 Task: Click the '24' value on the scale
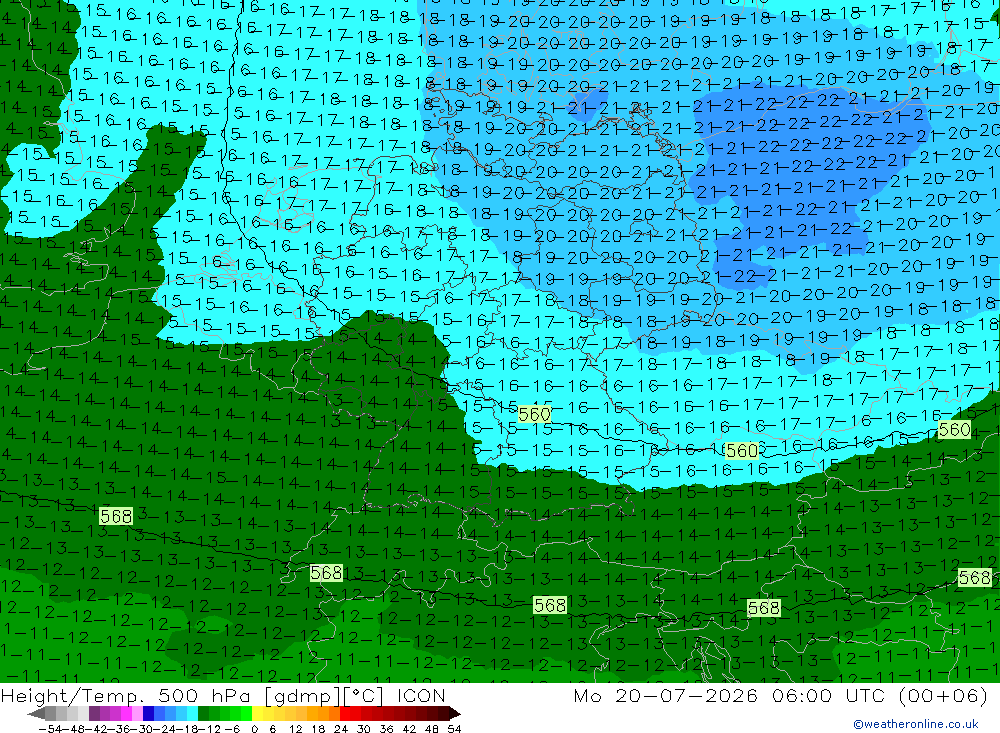click(x=341, y=729)
